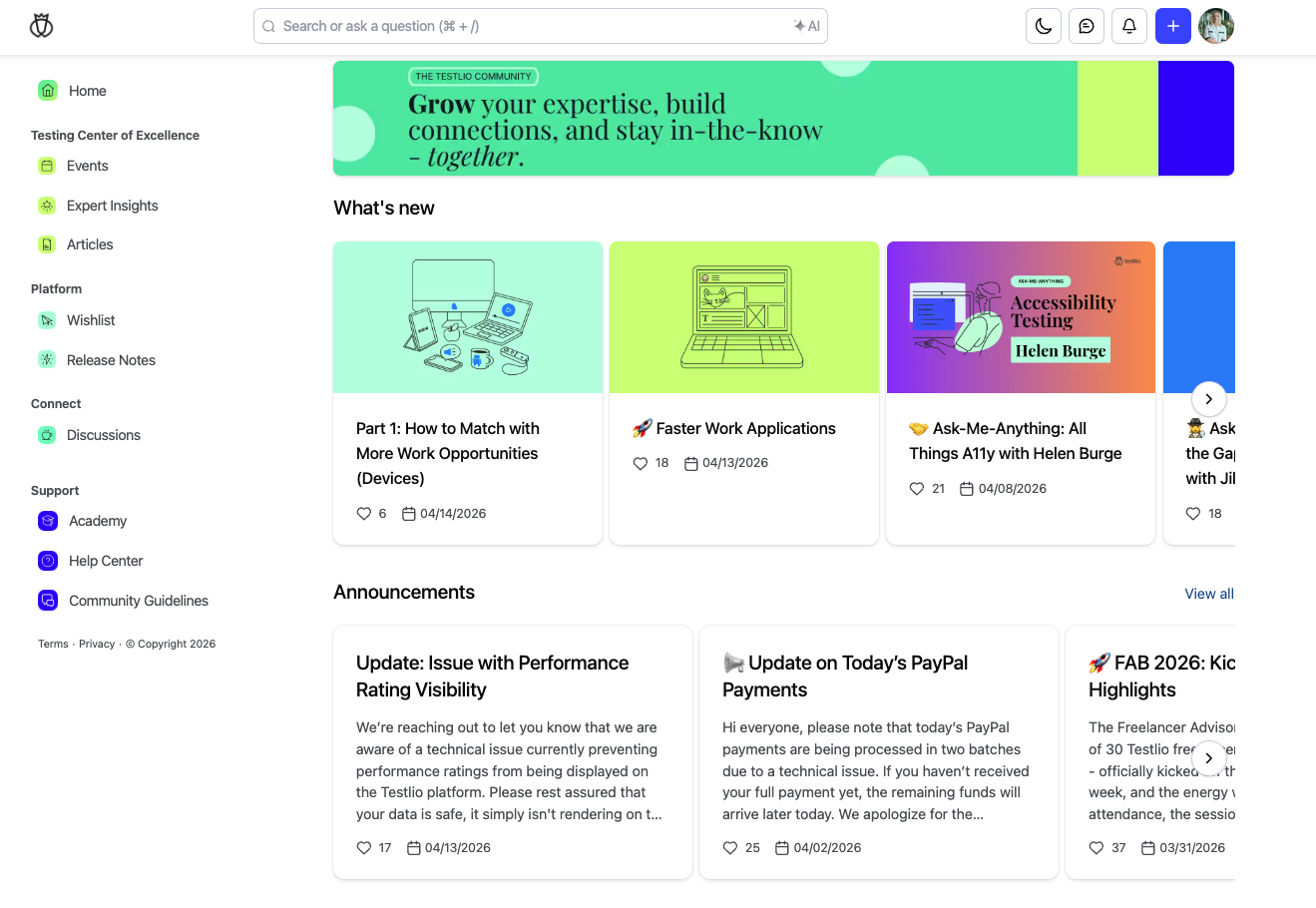Open 'Ask-Me-Anything: All Things A11y' title
Image resolution: width=1316 pixels, height=908 pixels.
pyautogui.click(x=1016, y=441)
